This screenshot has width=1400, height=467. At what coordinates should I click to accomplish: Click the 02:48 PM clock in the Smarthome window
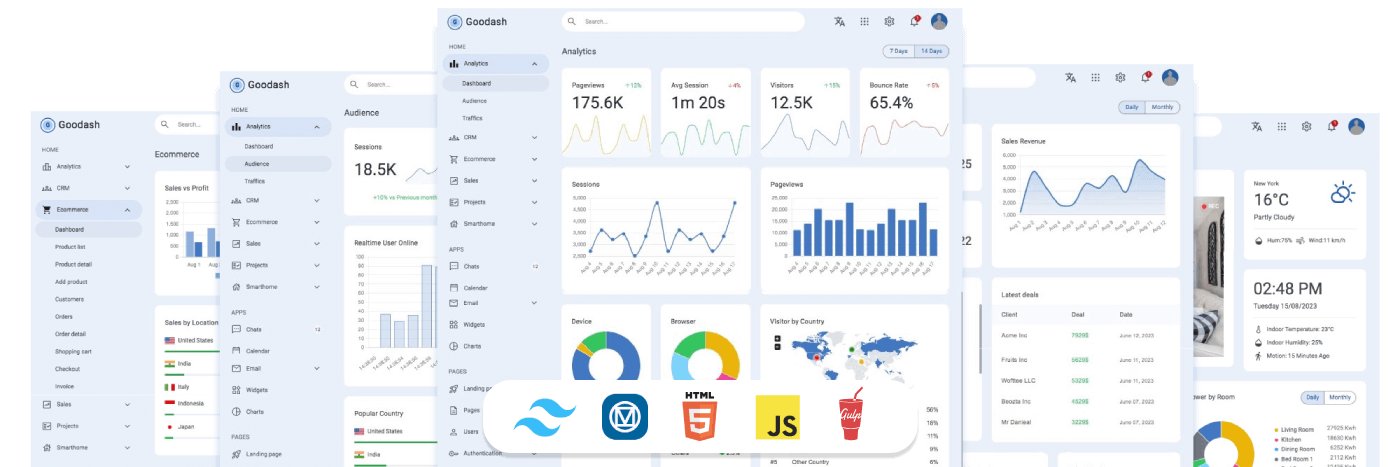click(x=1288, y=288)
